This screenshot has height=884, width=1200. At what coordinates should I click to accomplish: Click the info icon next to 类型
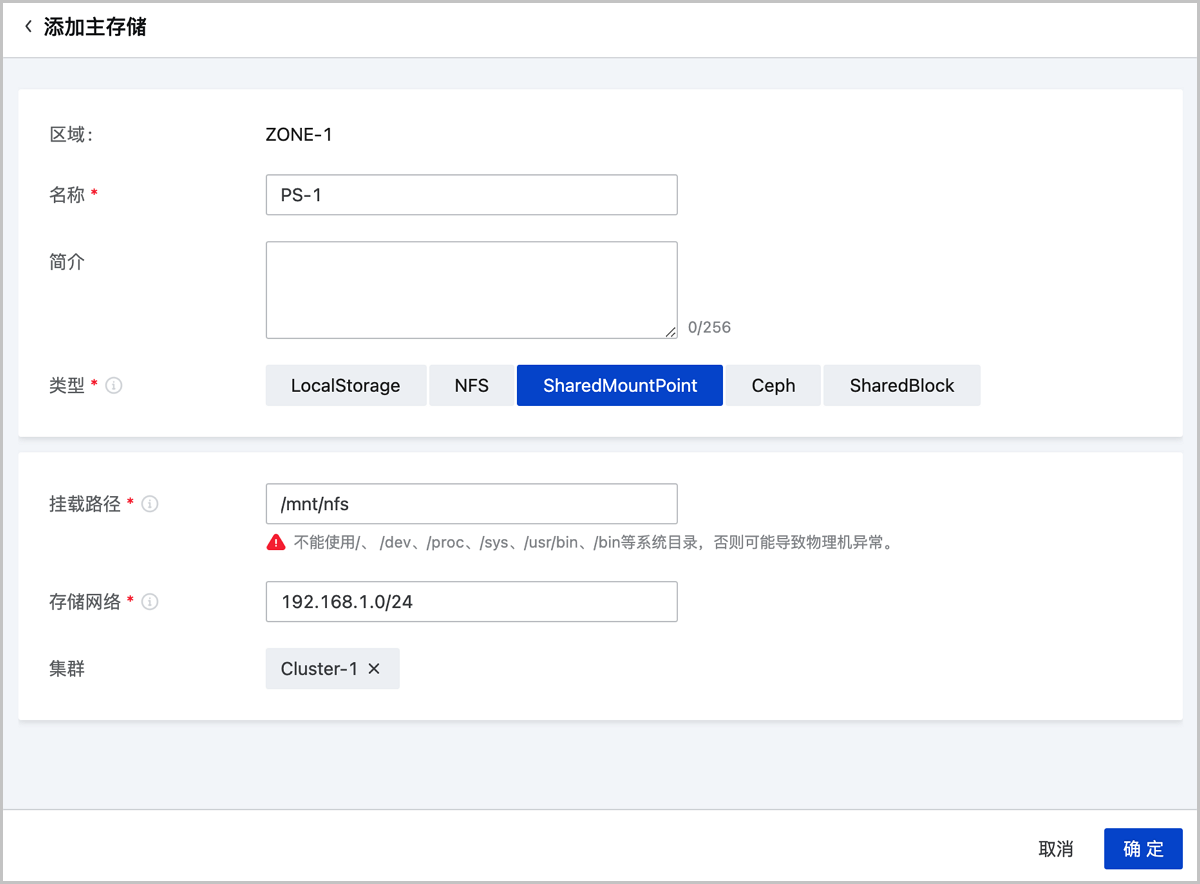pos(114,386)
